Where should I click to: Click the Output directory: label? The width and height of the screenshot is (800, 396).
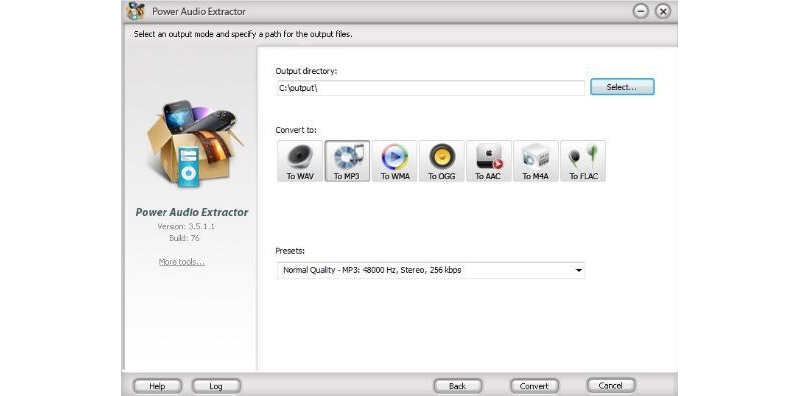click(x=306, y=71)
